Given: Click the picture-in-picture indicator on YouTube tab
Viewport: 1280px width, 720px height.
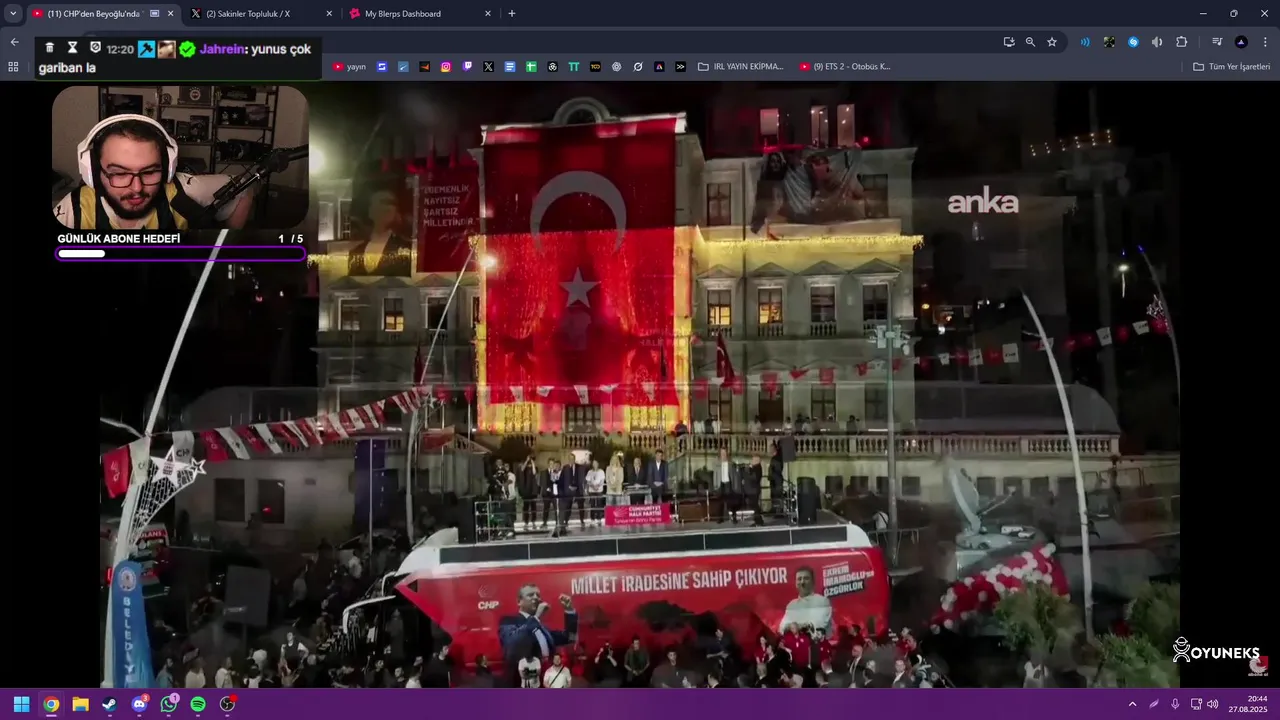Looking at the screenshot, I should pyautogui.click(x=154, y=14).
